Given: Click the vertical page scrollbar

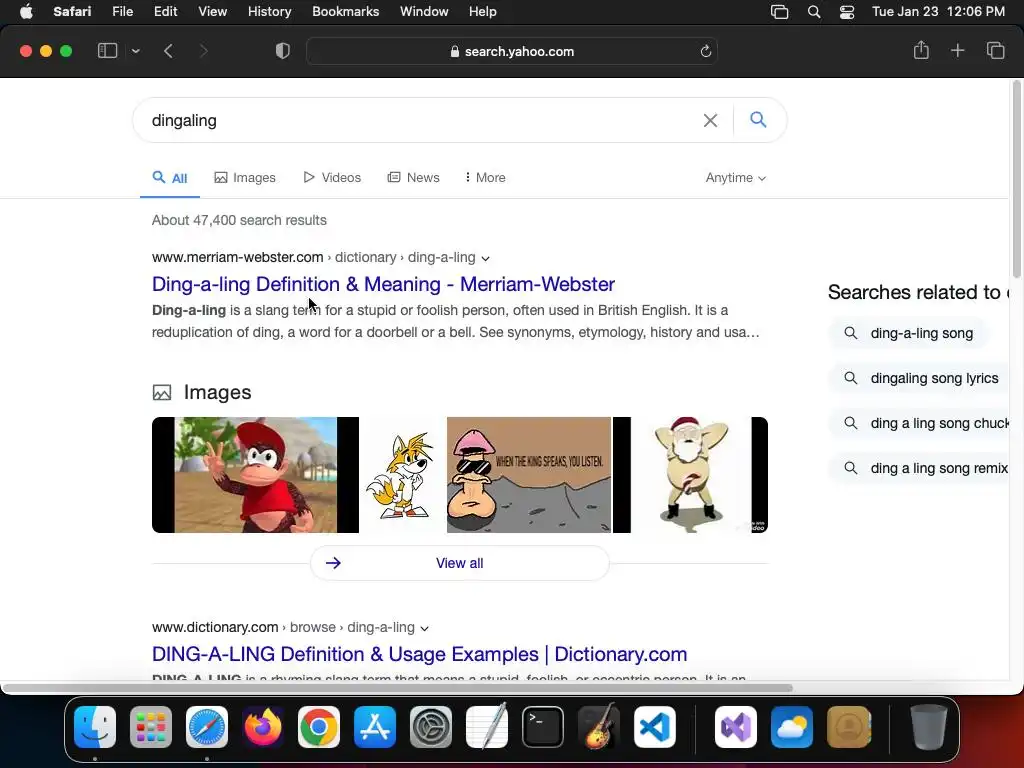Looking at the screenshot, I should (1016, 180).
